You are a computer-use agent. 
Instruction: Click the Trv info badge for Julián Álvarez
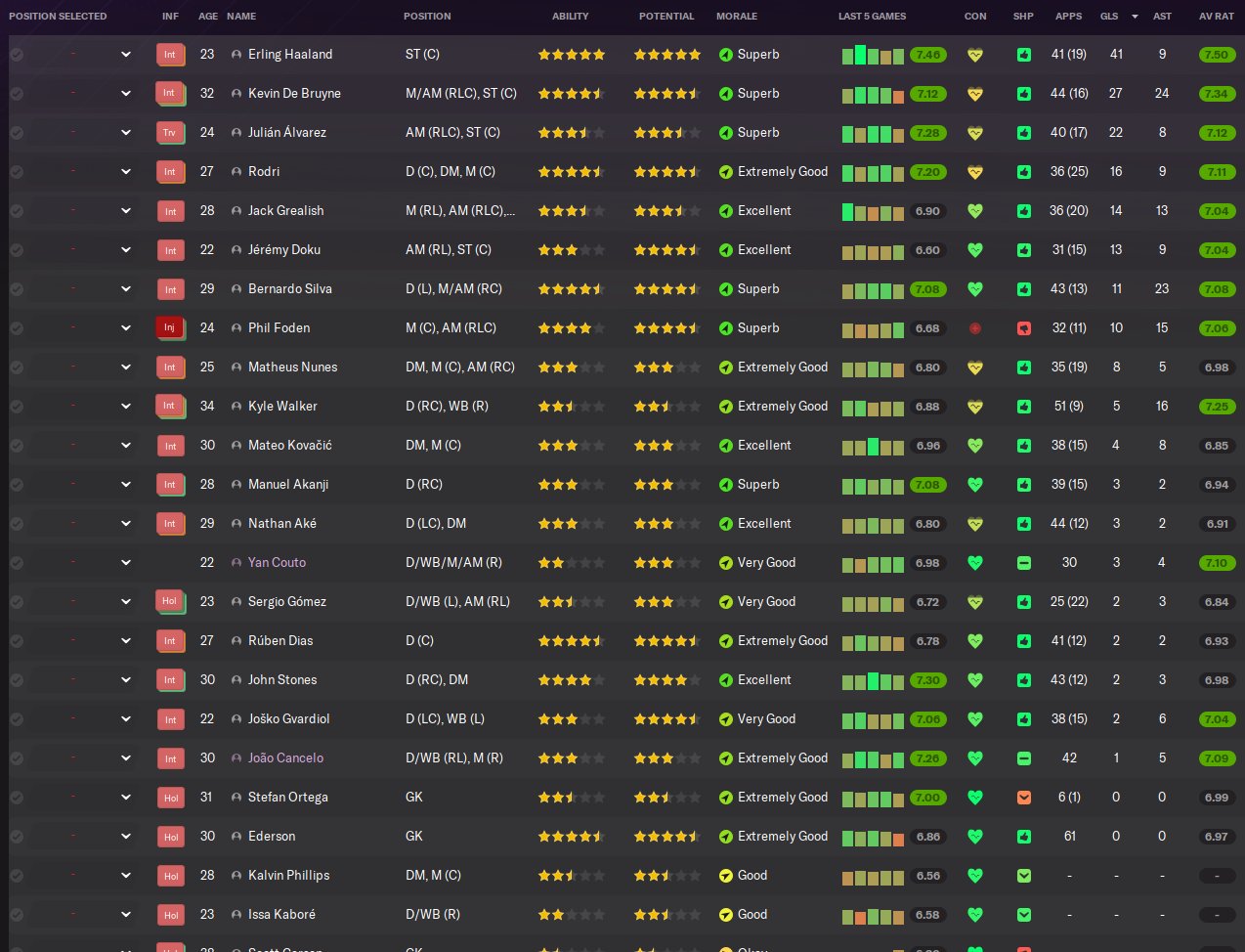[170, 133]
